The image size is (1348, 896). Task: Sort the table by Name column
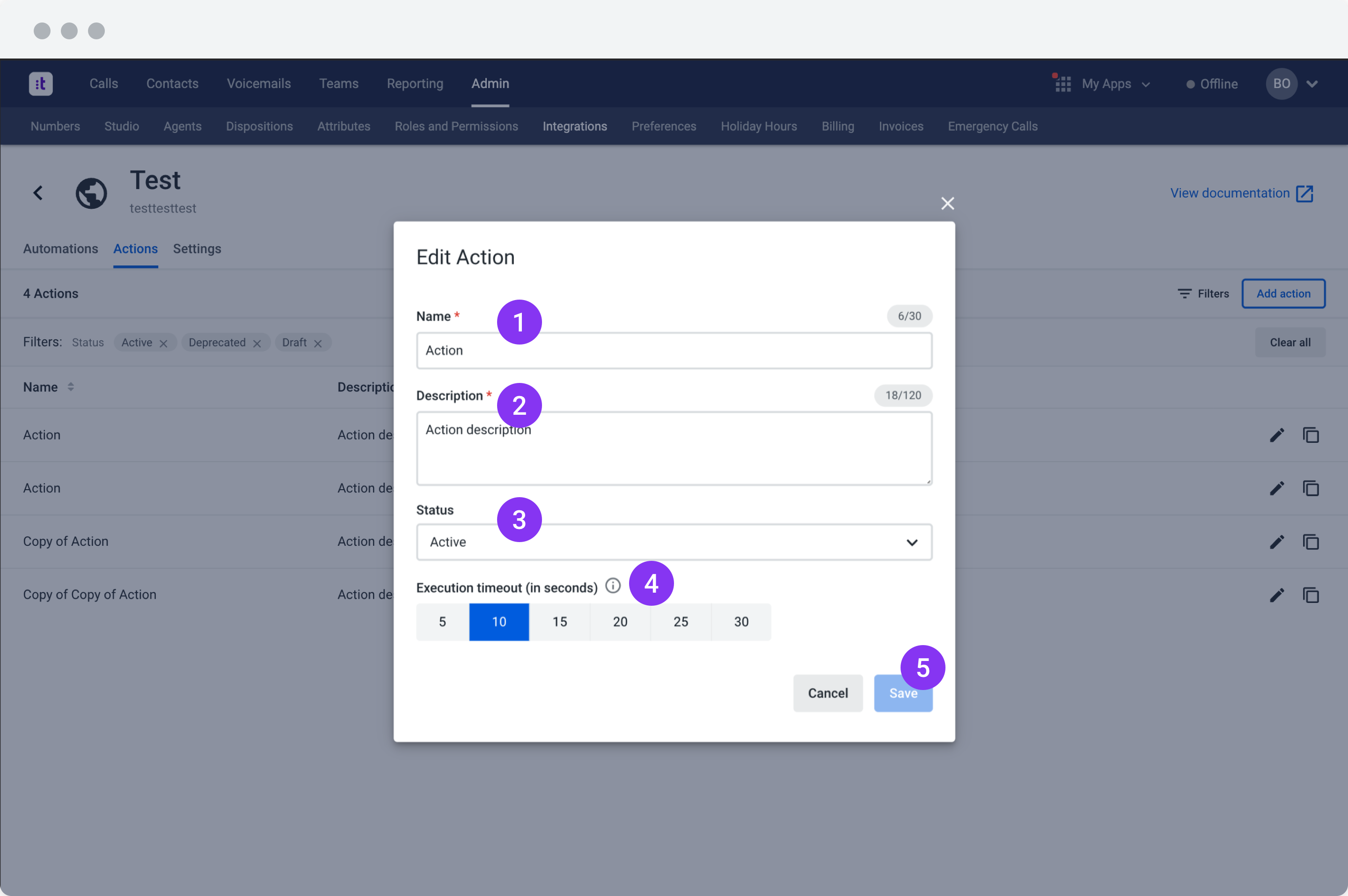[x=70, y=387]
